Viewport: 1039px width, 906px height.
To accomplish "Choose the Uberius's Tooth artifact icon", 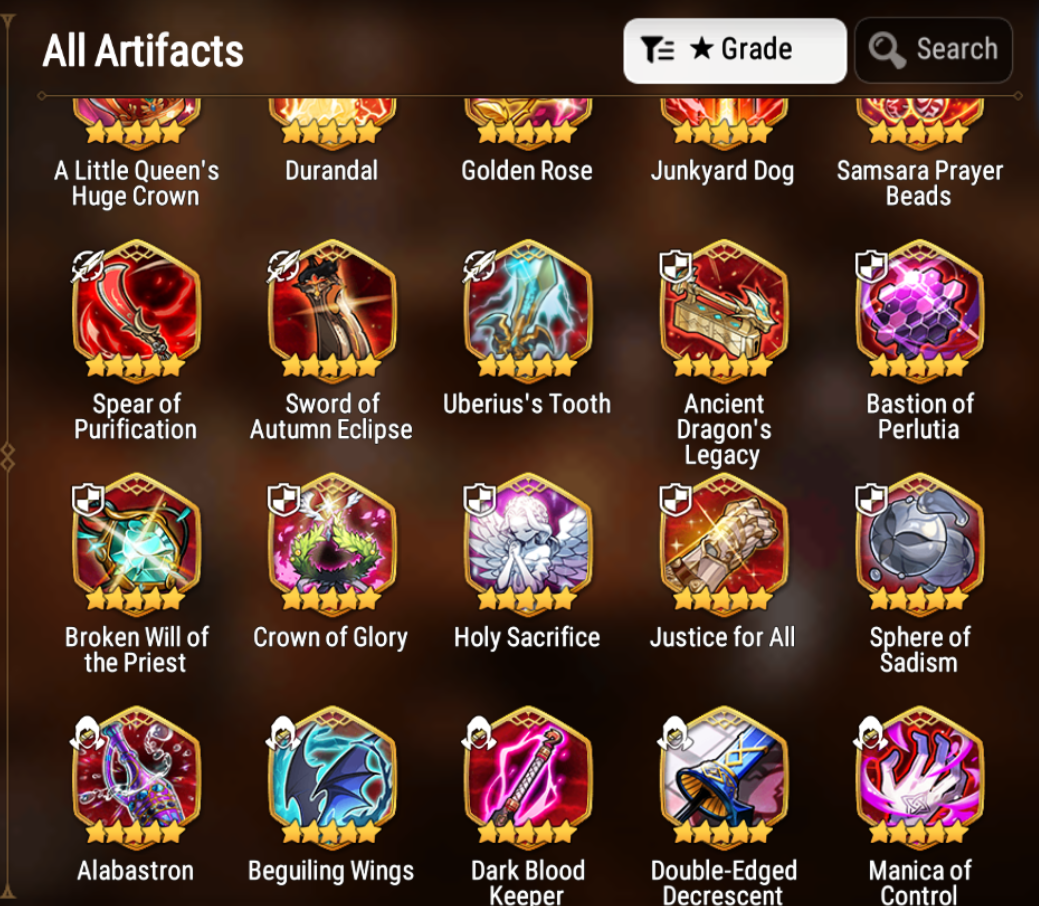I will pos(527,311).
